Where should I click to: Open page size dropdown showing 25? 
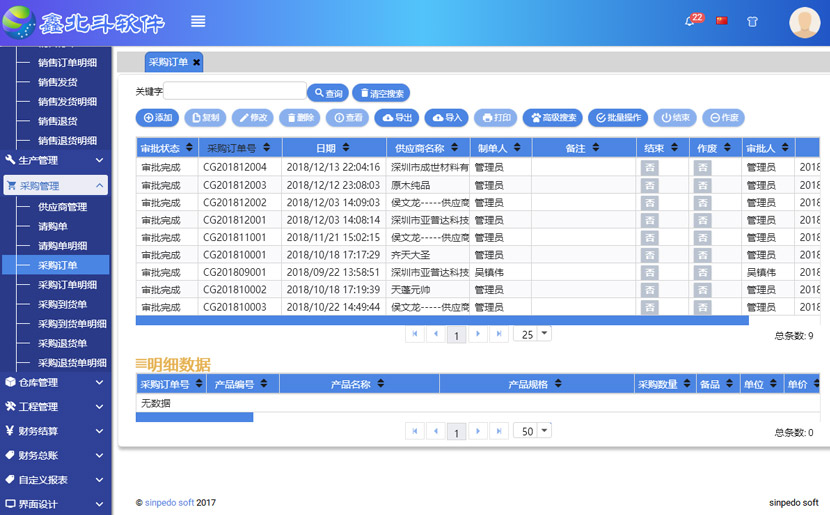[x=533, y=334]
